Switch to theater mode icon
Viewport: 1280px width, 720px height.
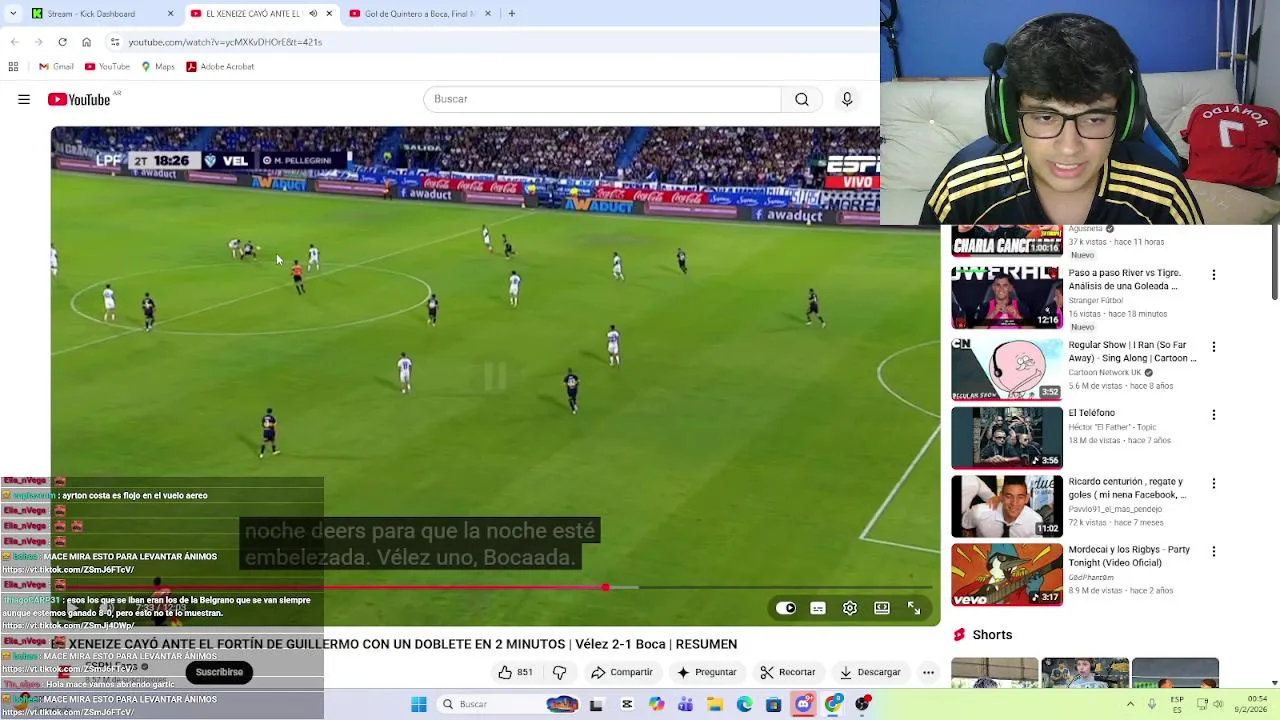(x=882, y=608)
